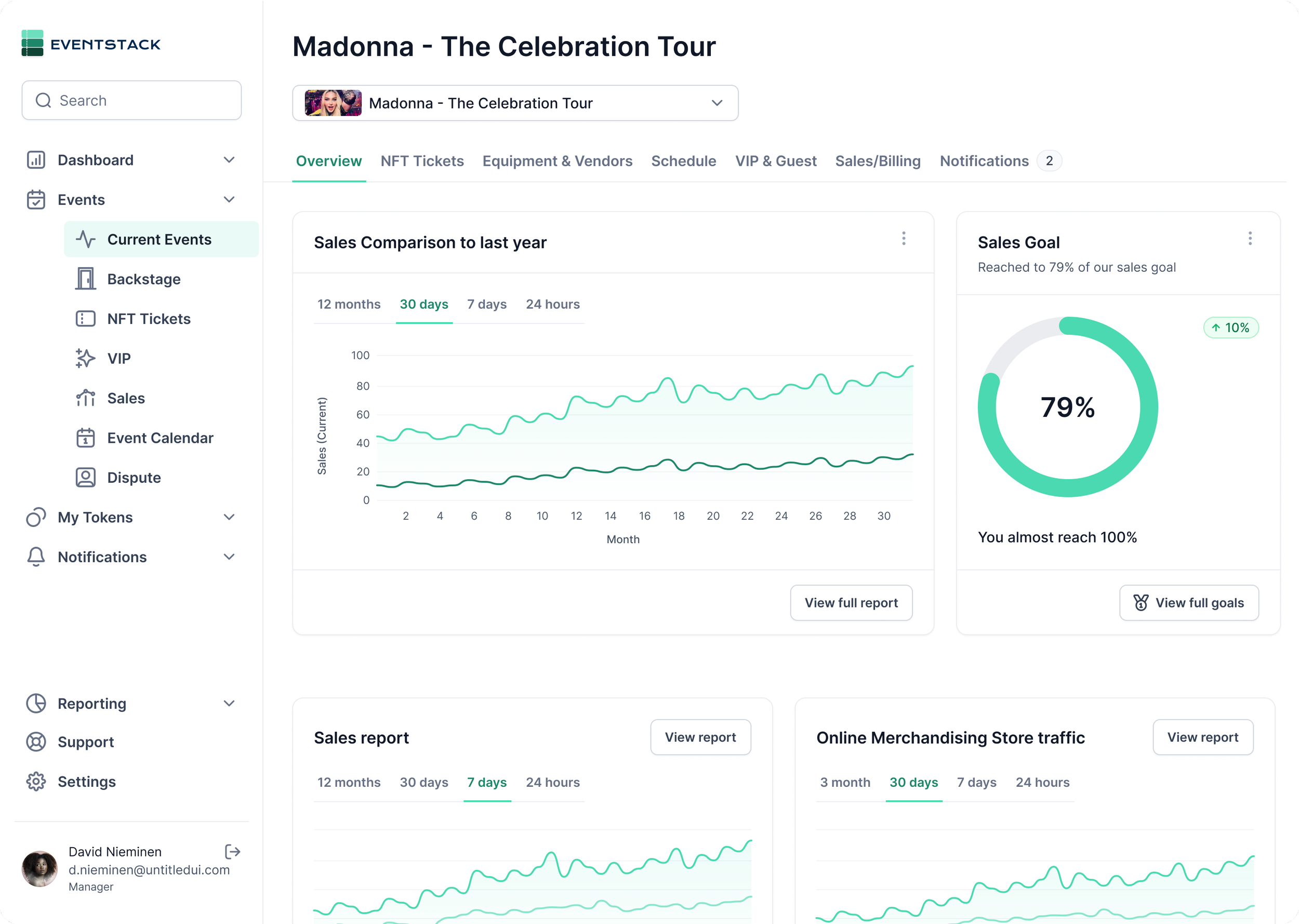Select 24 hours in Store traffic
Viewport: 1299px width, 924px height.
1042,782
